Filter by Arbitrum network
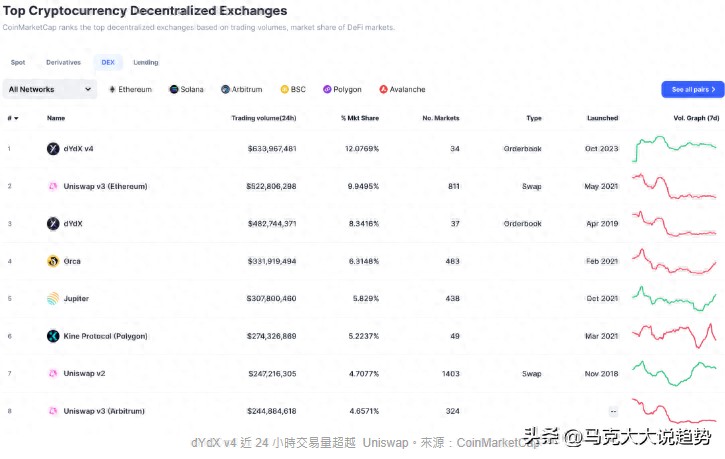 tap(241, 89)
